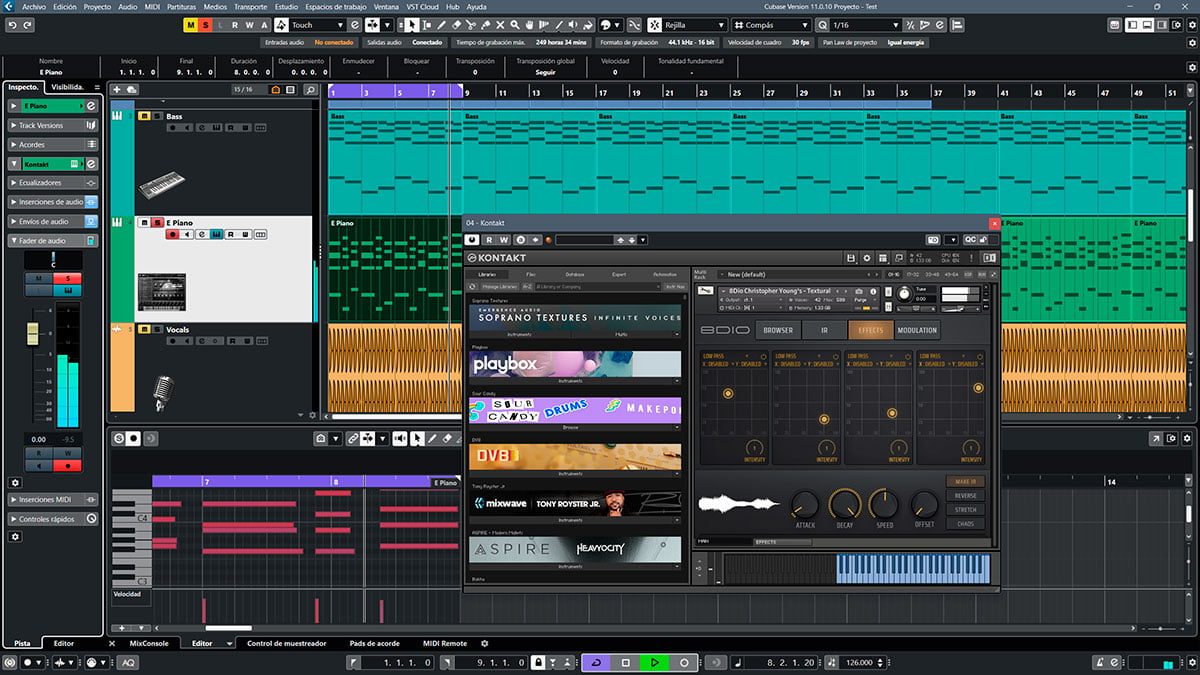Click the ATTACK knob in Kontakt

805,503
